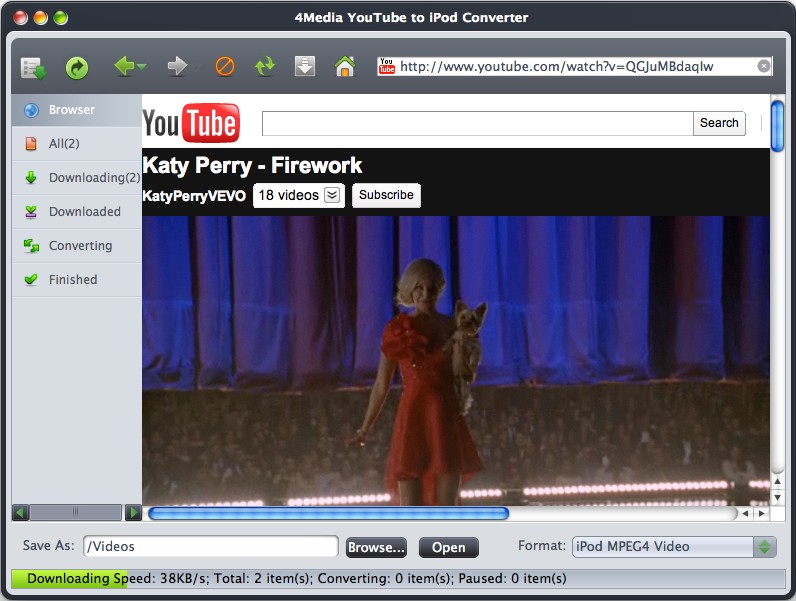
Task: Click the Browse... button
Action: coord(376,547)
